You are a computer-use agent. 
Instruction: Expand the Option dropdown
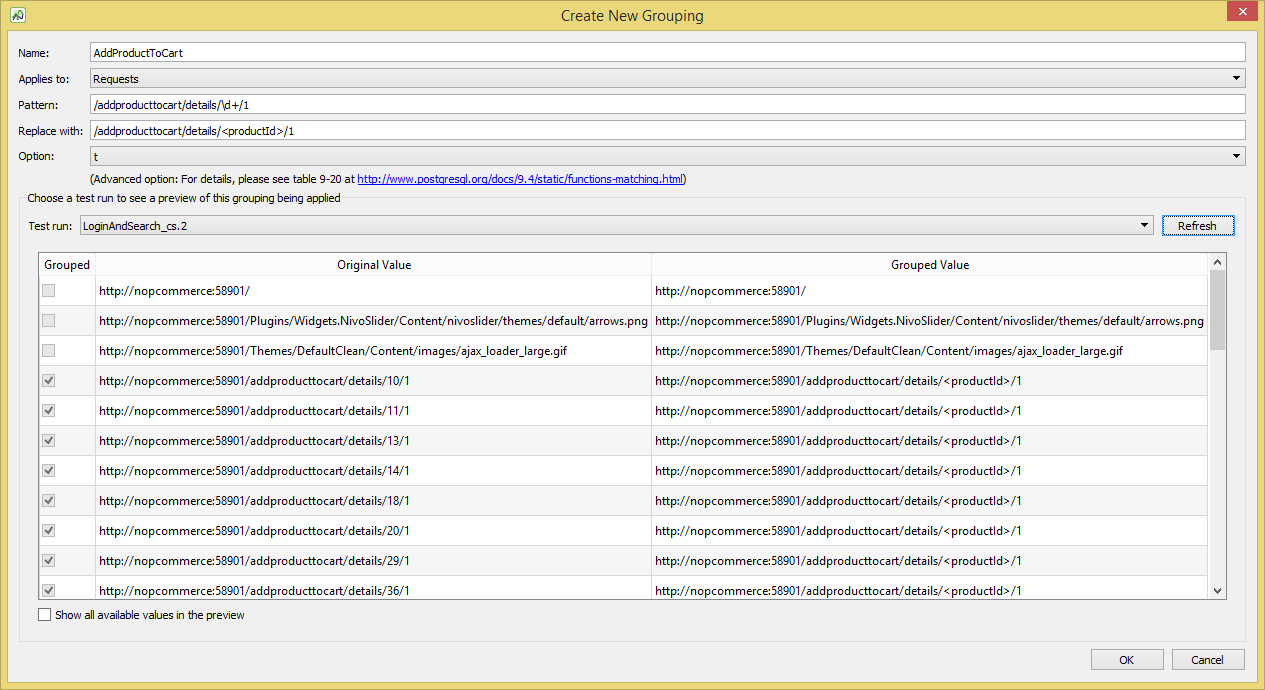point(667,156)
